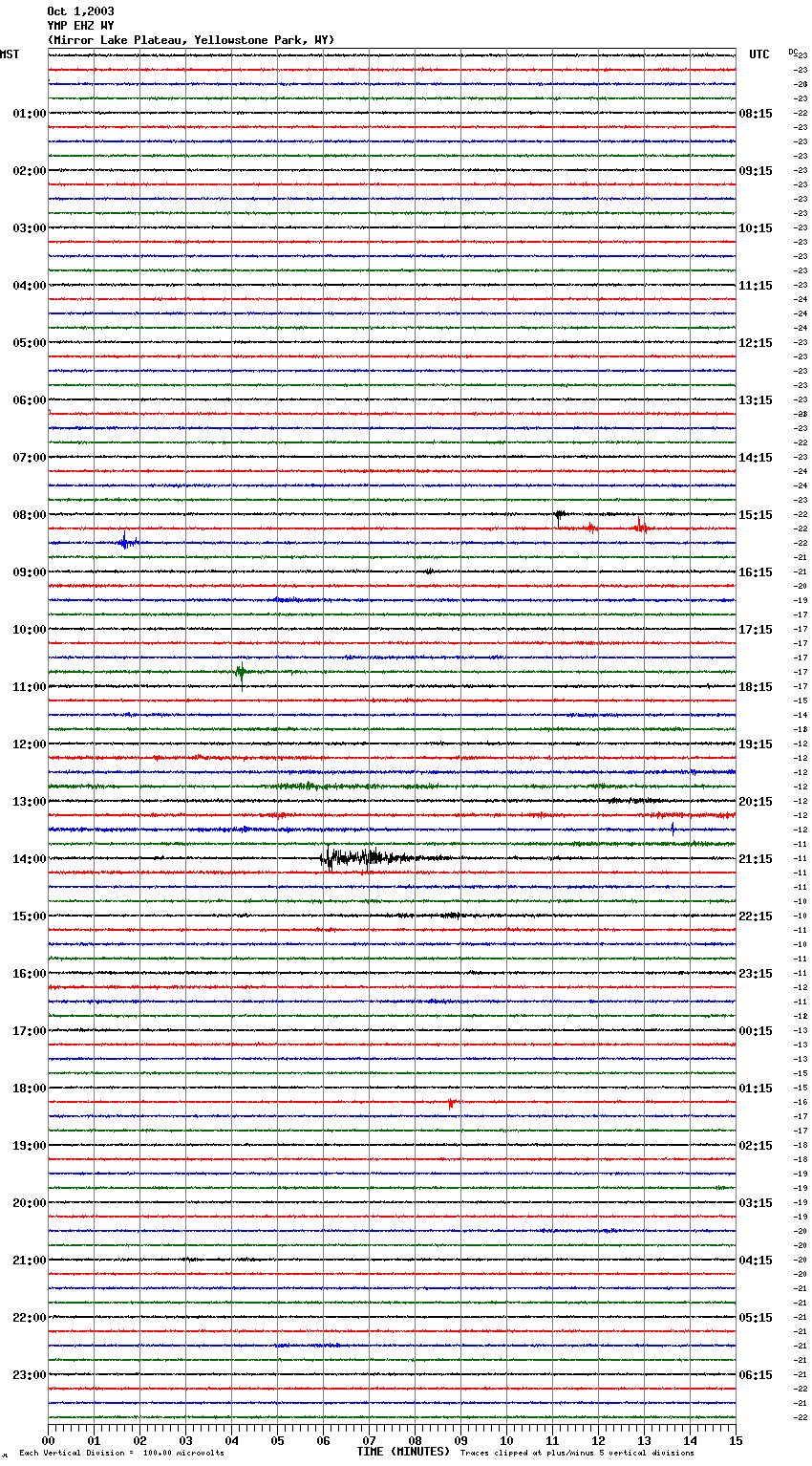Image resolution: width=812 pixels, height=1466 pixels.
Task: Select the 20:00 MST time label
Action: pos(30,1203)
